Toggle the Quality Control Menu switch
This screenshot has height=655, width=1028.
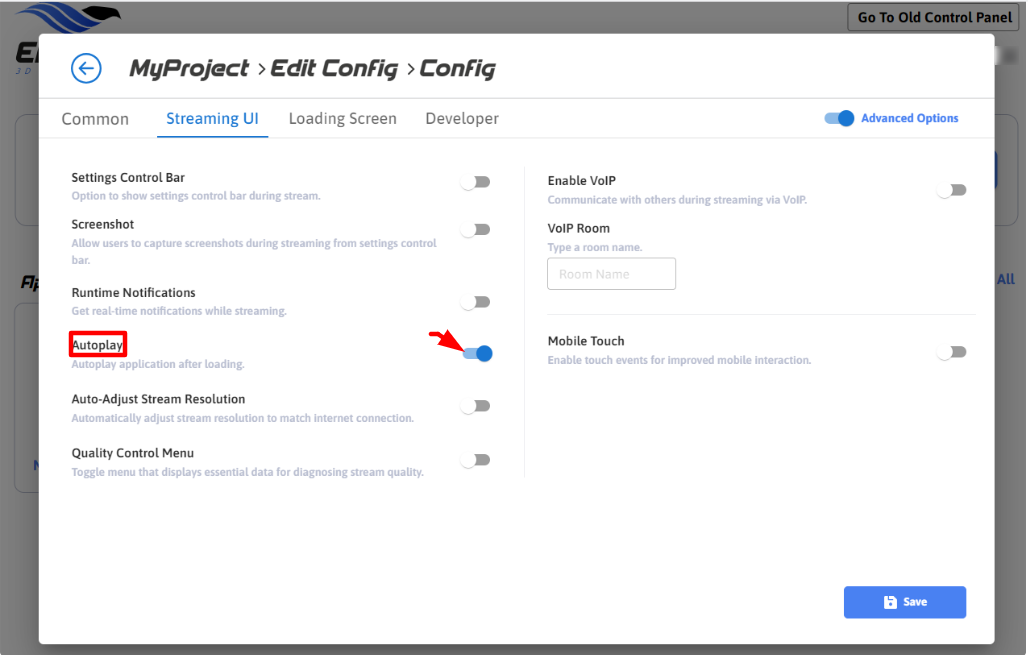476,460
